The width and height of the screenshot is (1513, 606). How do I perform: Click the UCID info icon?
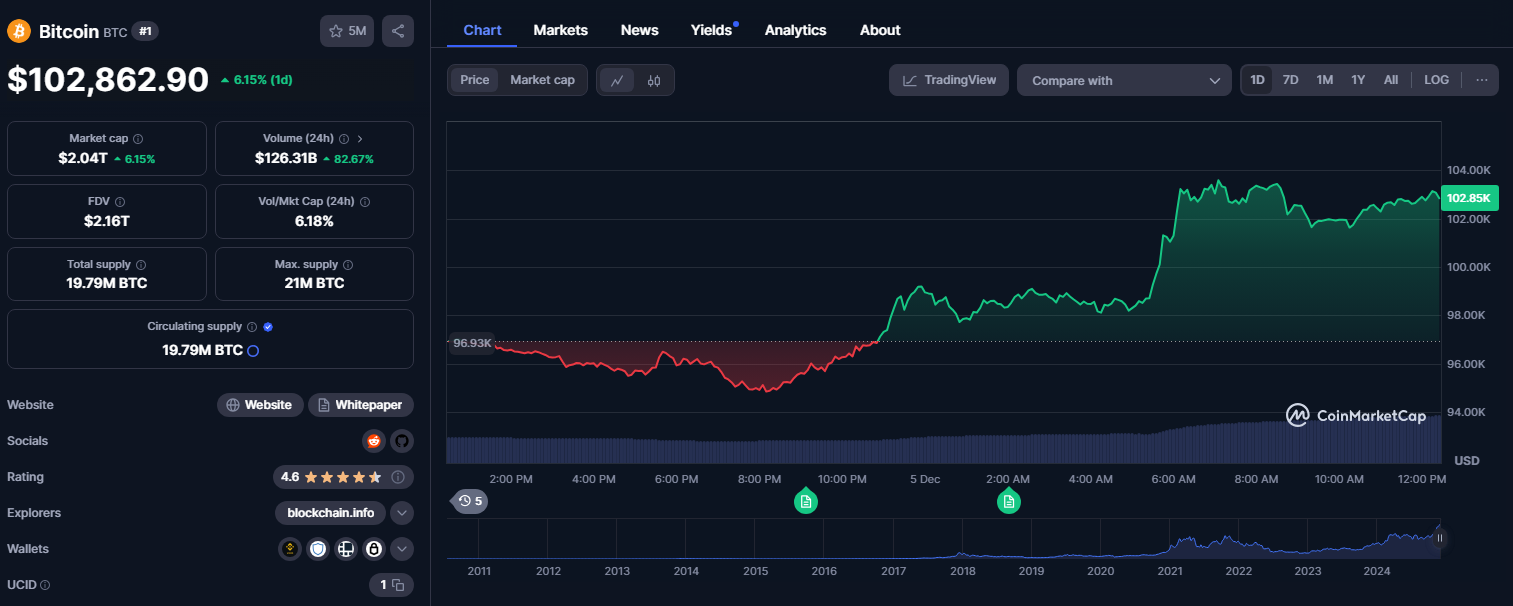[x=45, y=585]
